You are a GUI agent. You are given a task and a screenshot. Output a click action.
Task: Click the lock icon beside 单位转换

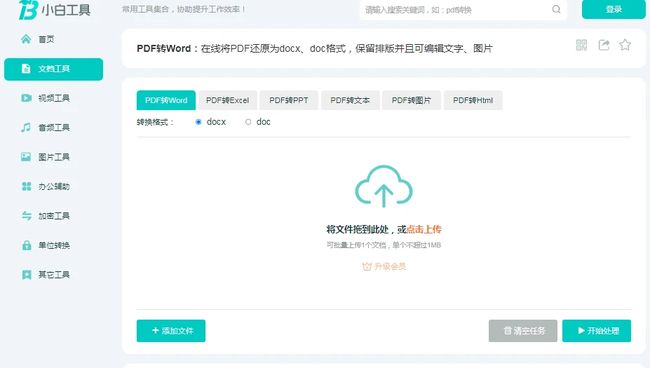pos(26,245)
